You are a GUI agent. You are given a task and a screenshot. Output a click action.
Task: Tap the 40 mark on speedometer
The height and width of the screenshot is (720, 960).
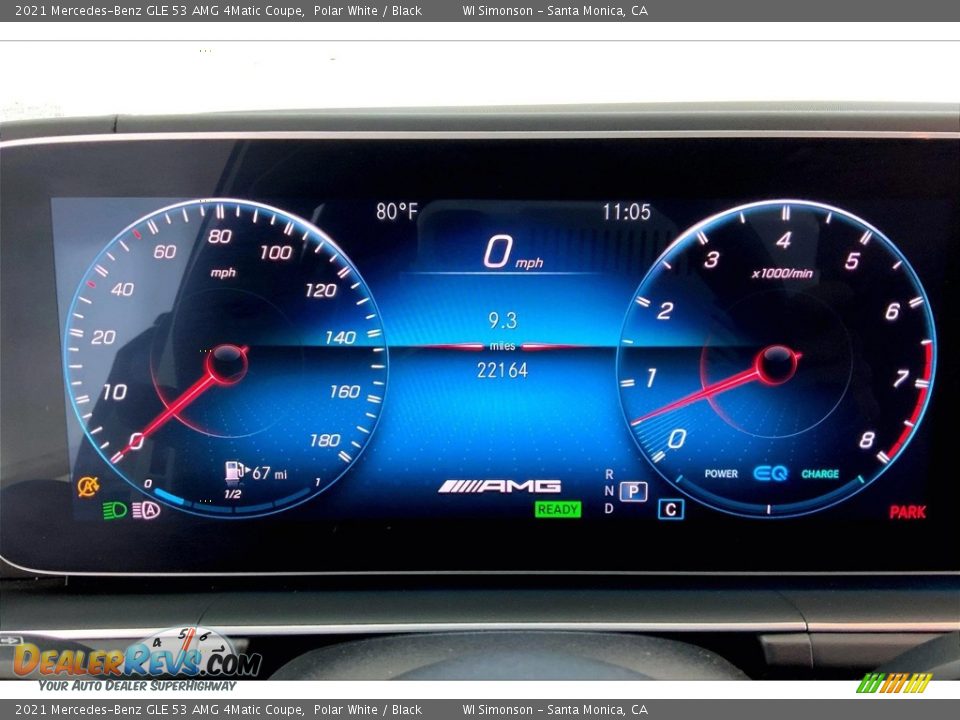(x=122, y=289)
